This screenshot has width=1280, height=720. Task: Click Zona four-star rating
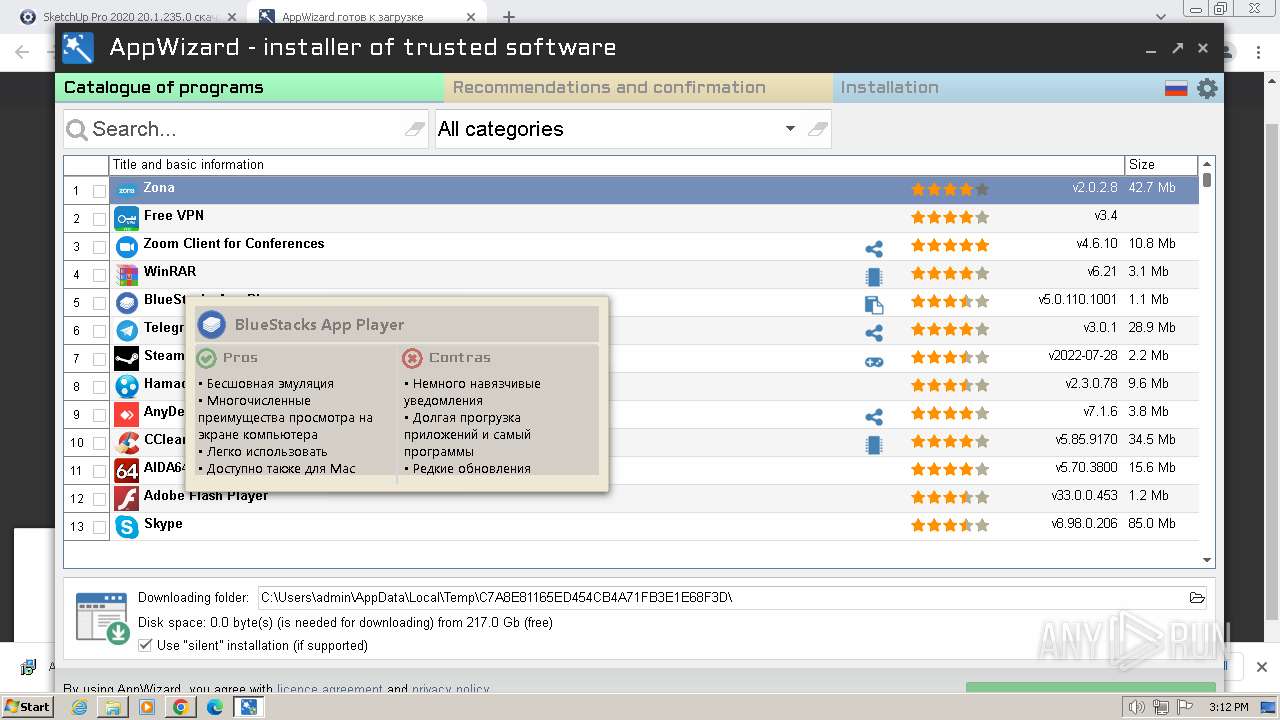pos(949,189)
